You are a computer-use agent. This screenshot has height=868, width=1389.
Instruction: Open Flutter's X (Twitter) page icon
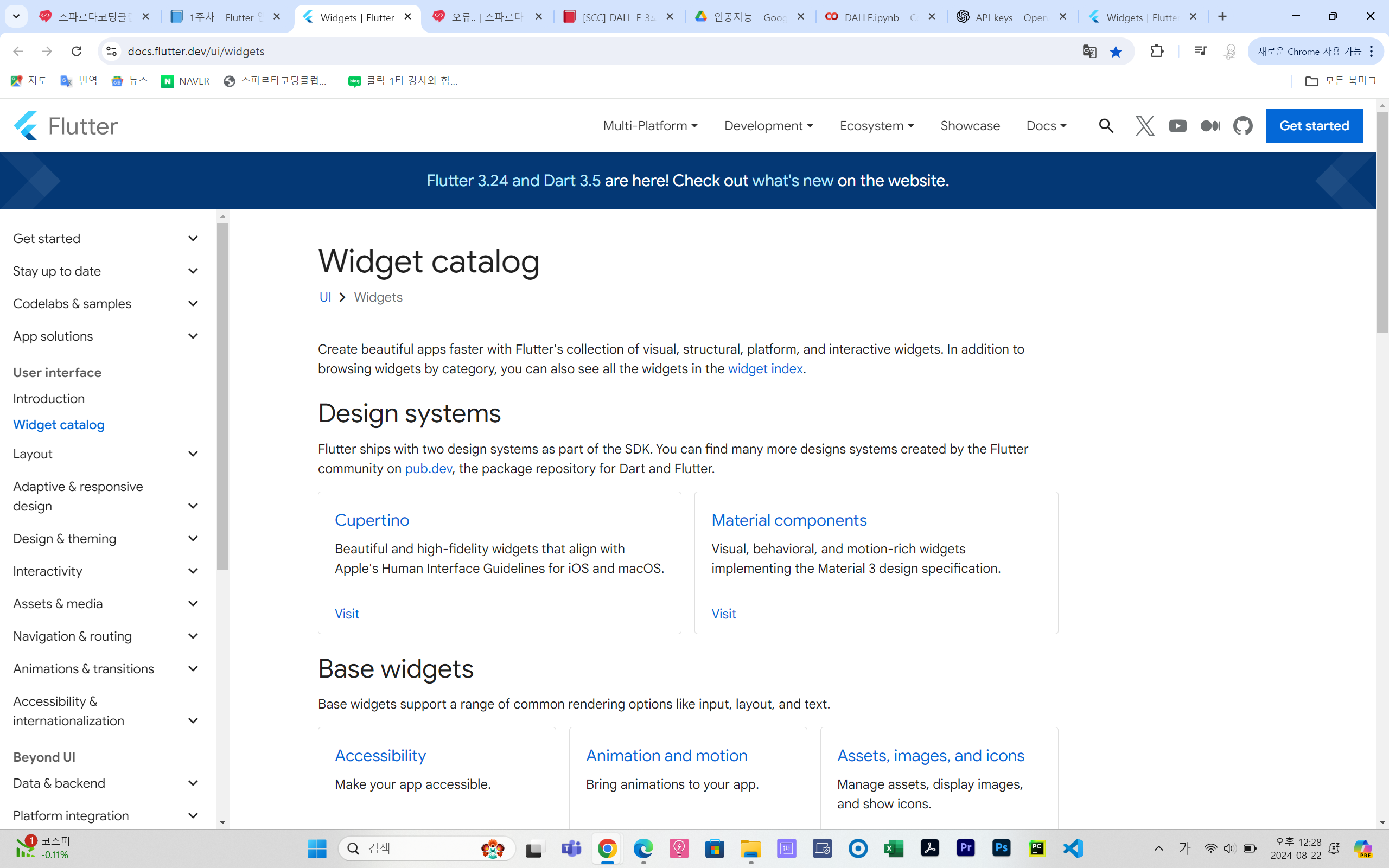click(x=1144, y=126)
